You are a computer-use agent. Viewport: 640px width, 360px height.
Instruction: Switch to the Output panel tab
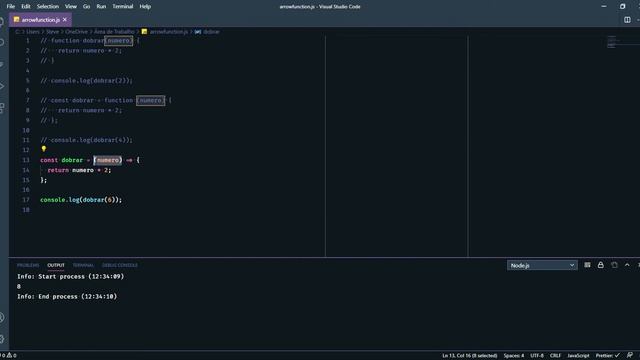pos(56,265)
